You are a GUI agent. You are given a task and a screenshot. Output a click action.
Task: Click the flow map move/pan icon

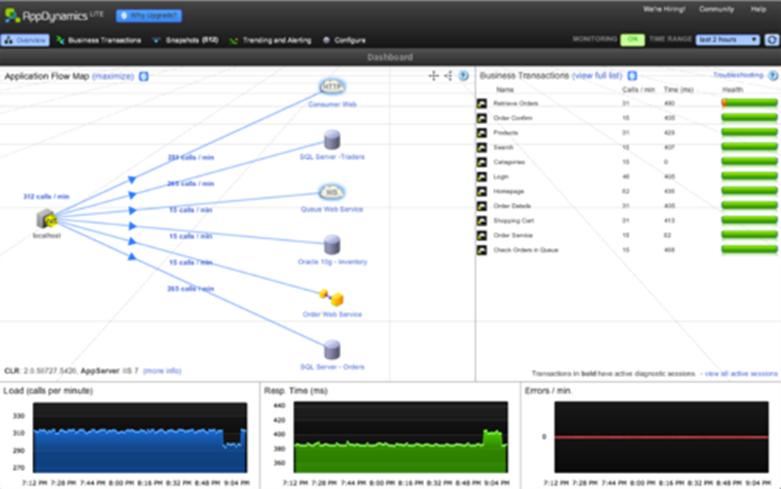pos(433,76)
